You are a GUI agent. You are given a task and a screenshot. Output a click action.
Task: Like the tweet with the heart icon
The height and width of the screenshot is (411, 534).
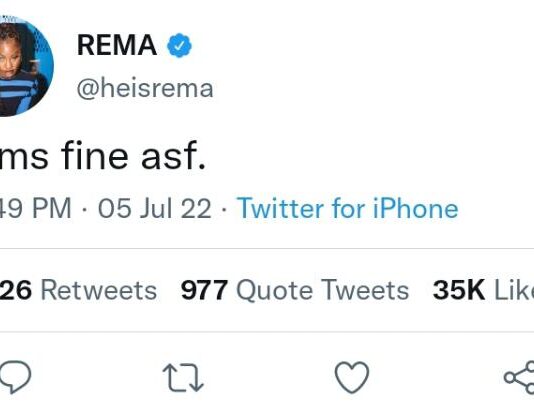pos(352,377)
